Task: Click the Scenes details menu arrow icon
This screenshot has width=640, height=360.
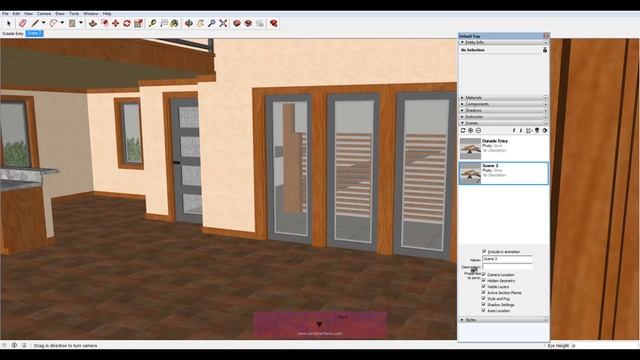Action: (545, 130)
